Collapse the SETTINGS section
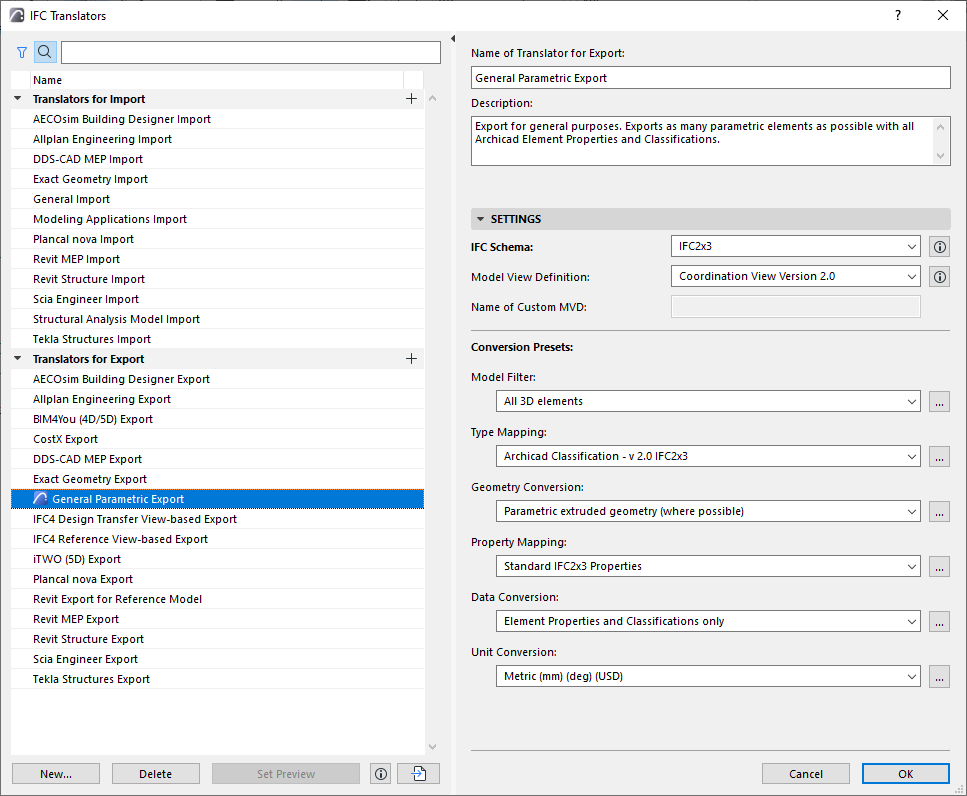This screenshot has width=967, height=796. point(481,219)
